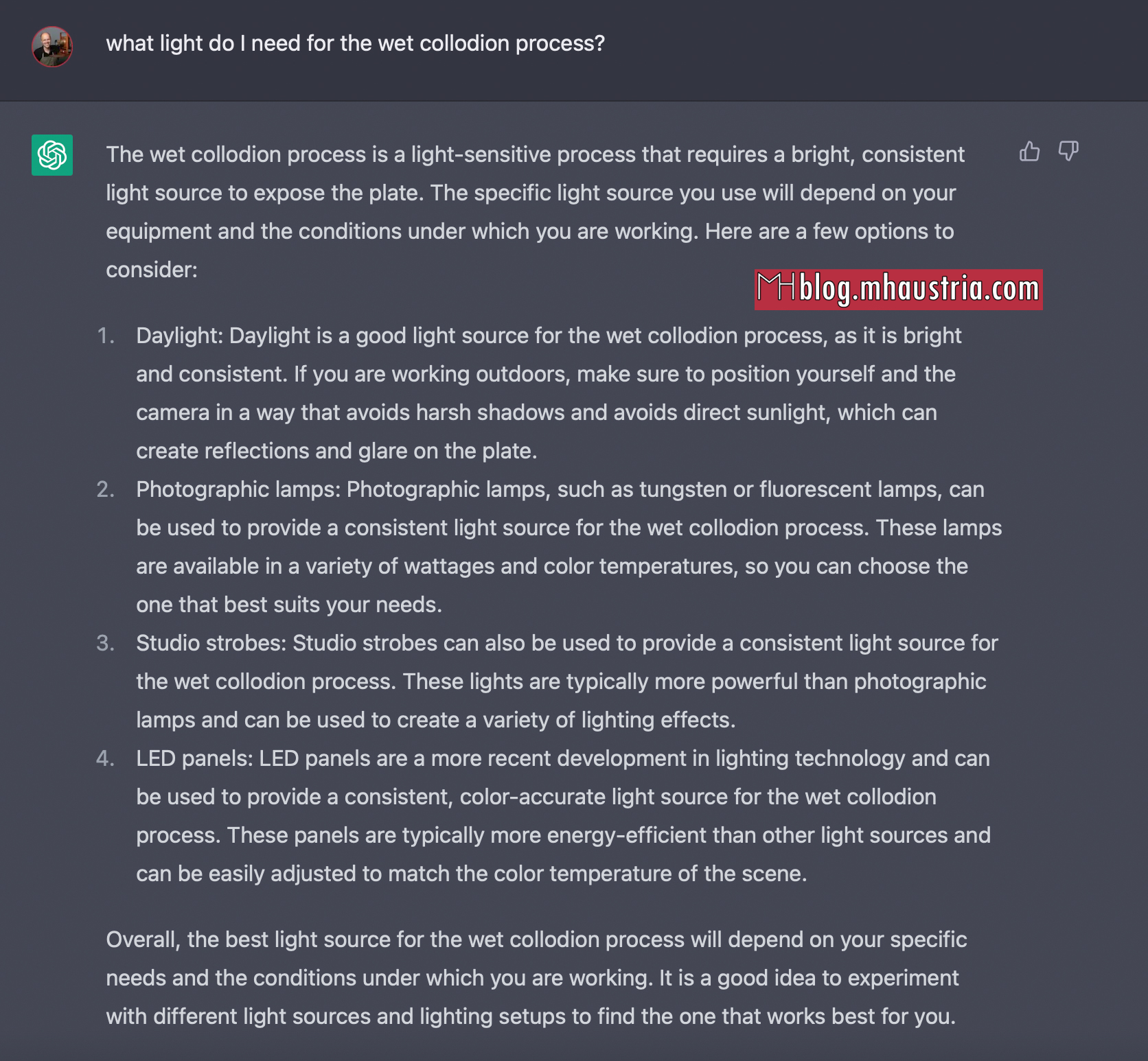The height and width of the screenshot is (1061, 1148).
Task: Click the list number 3 marker
Action: tap(105, 643)
